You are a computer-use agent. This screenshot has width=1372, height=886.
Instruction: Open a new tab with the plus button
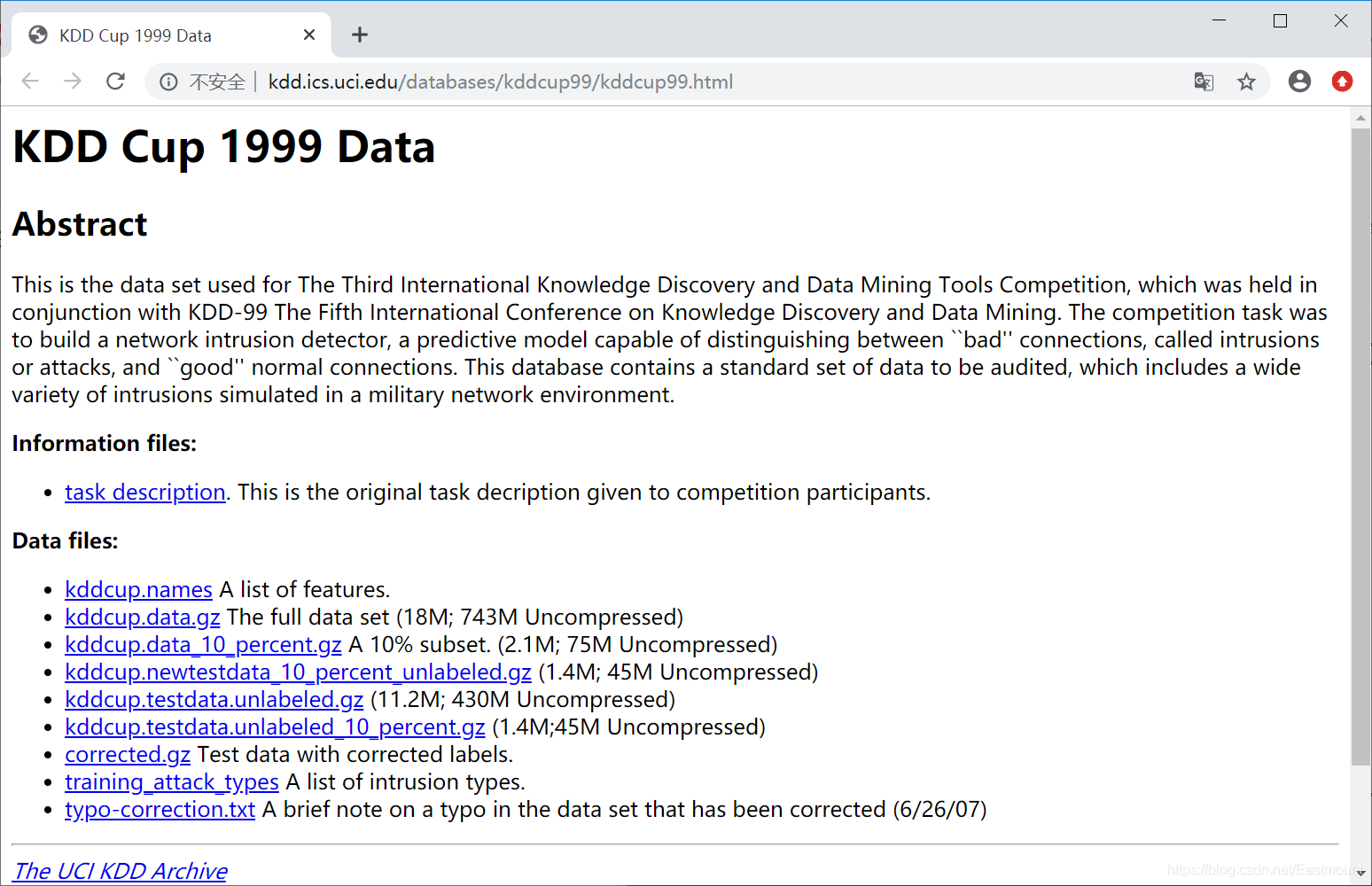(359, 35)
